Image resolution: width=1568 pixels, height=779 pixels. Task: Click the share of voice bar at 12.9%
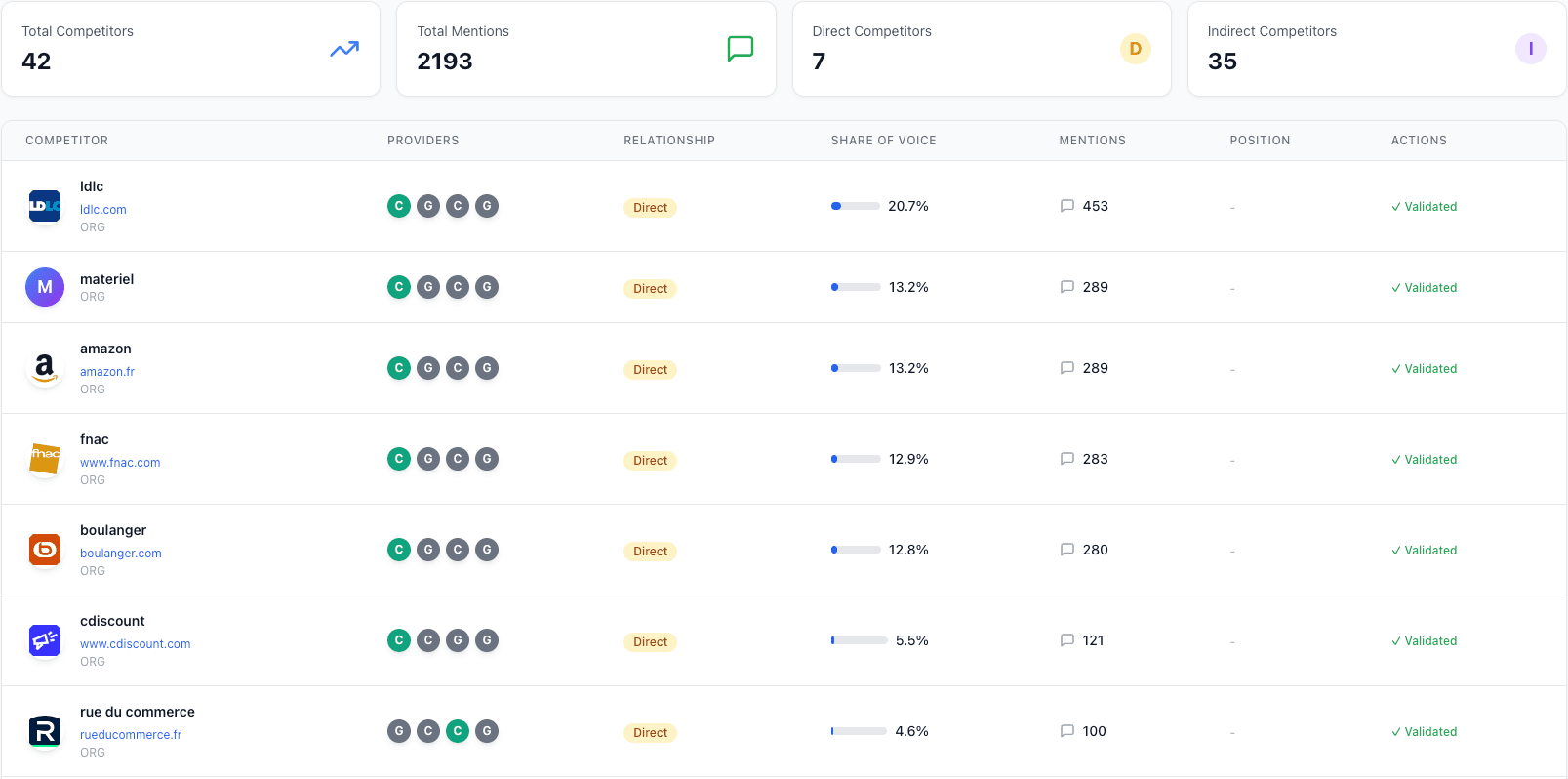856,459
